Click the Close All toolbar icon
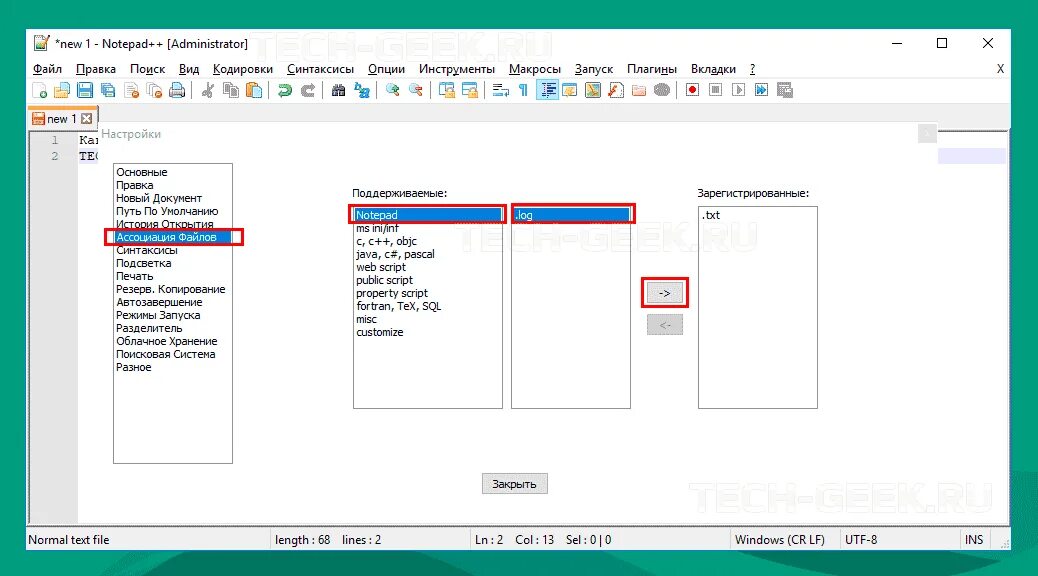This screenshot has width=1038, height=576. point(154,90)
